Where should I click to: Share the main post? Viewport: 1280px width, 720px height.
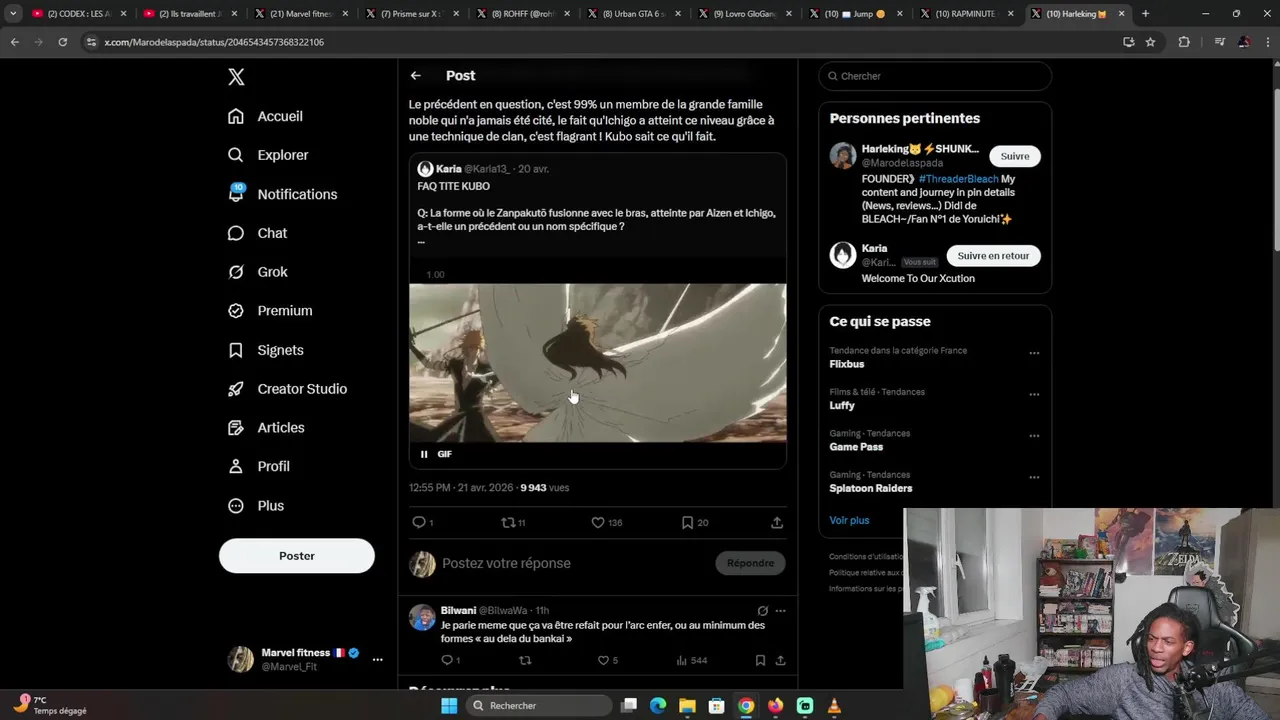click(x=777, y=522)
